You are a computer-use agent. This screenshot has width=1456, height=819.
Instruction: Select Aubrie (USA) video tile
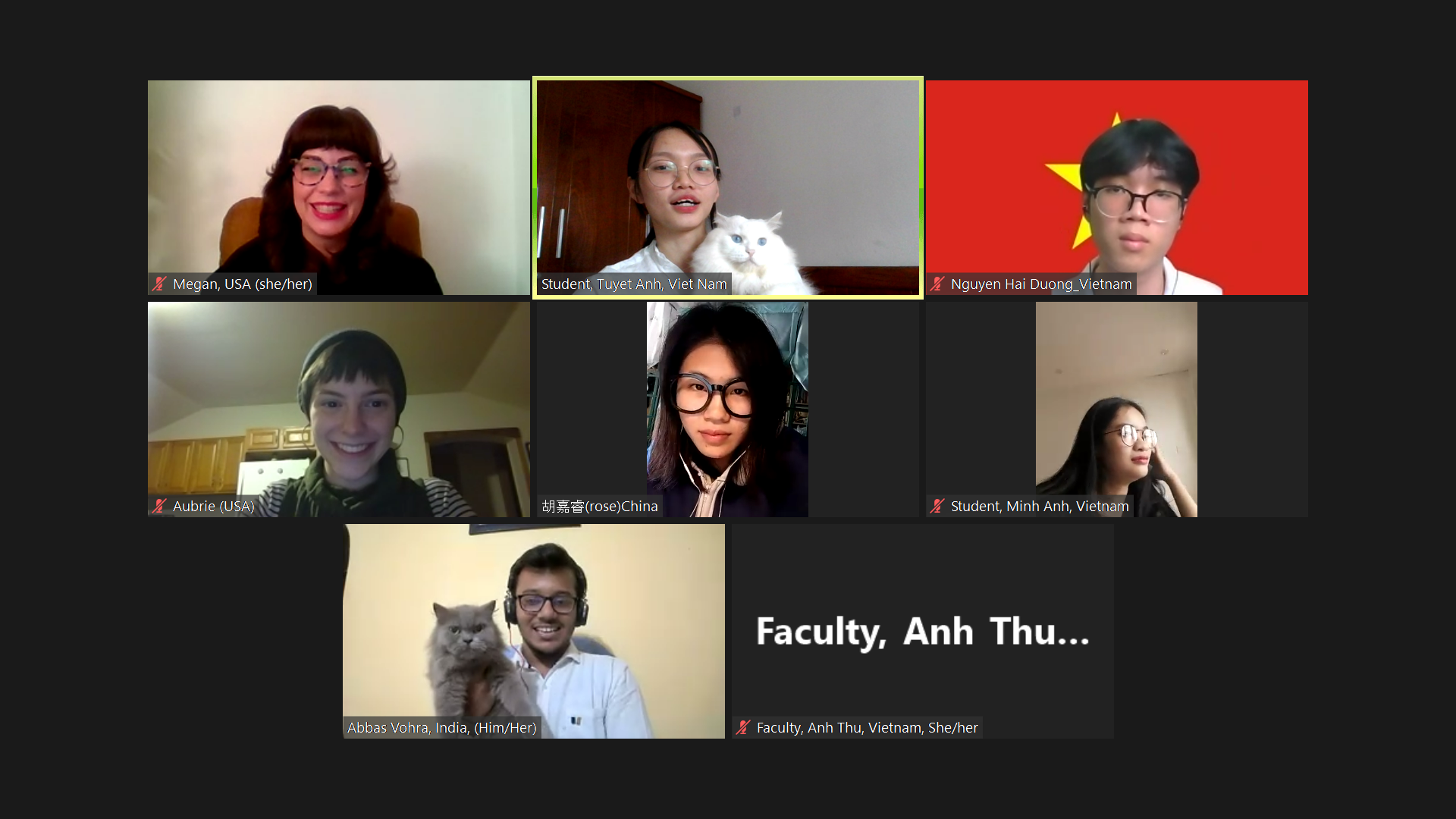[339, 409]
